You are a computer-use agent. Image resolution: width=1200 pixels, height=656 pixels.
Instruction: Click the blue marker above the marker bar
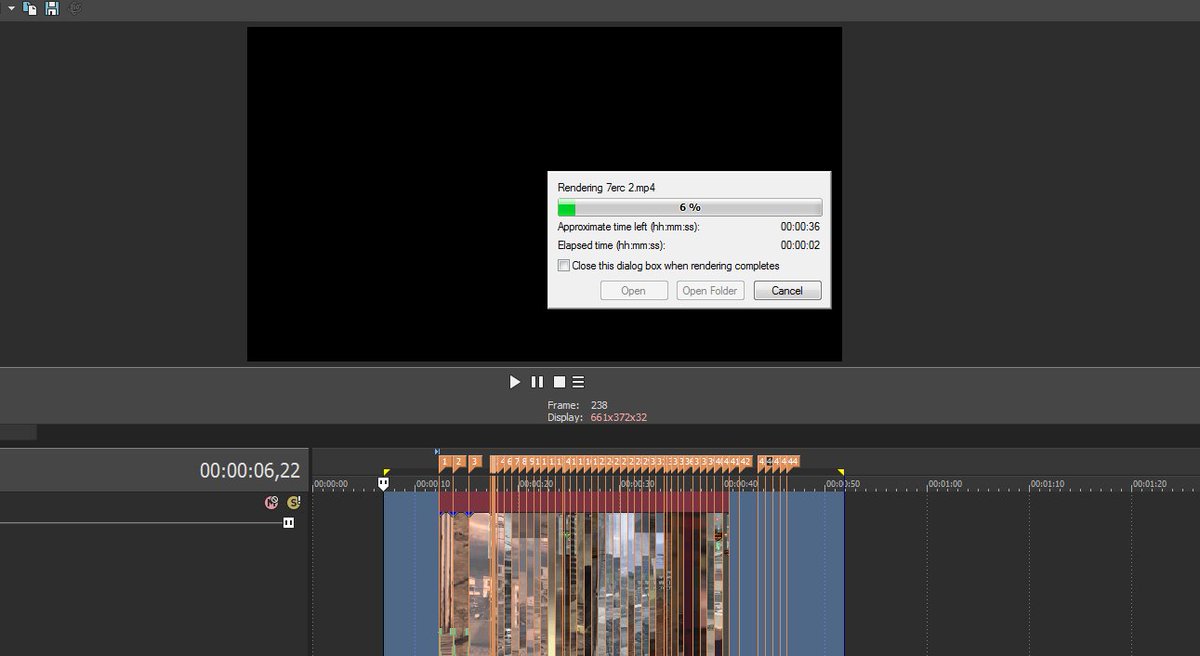(437, 452)
